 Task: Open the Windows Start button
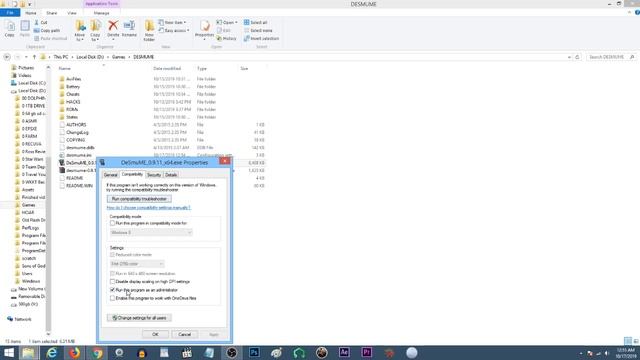[9, 353]
